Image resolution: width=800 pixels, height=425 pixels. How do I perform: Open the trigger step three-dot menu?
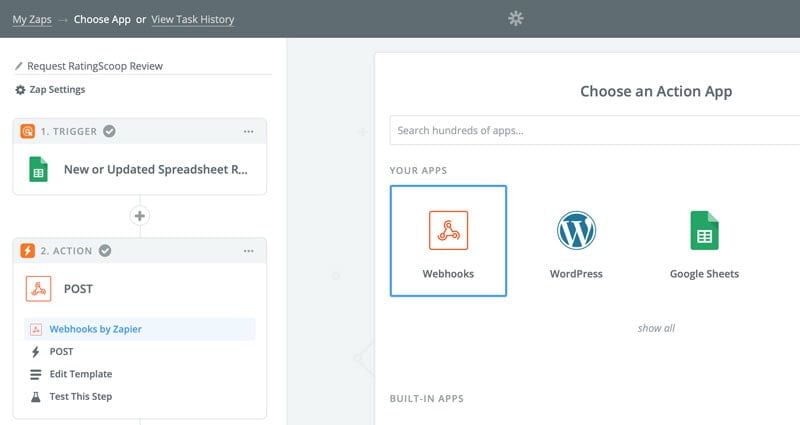pyautogui.click(x=248, y=132)
